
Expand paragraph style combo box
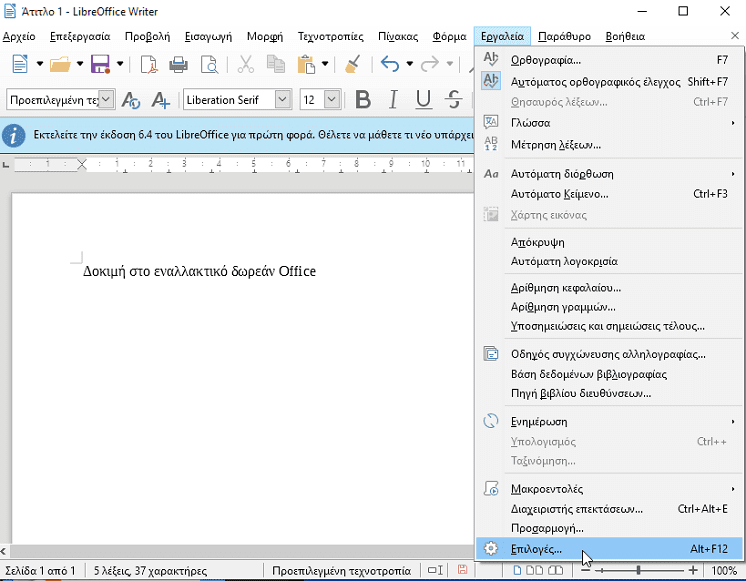(x=106, y=99)
